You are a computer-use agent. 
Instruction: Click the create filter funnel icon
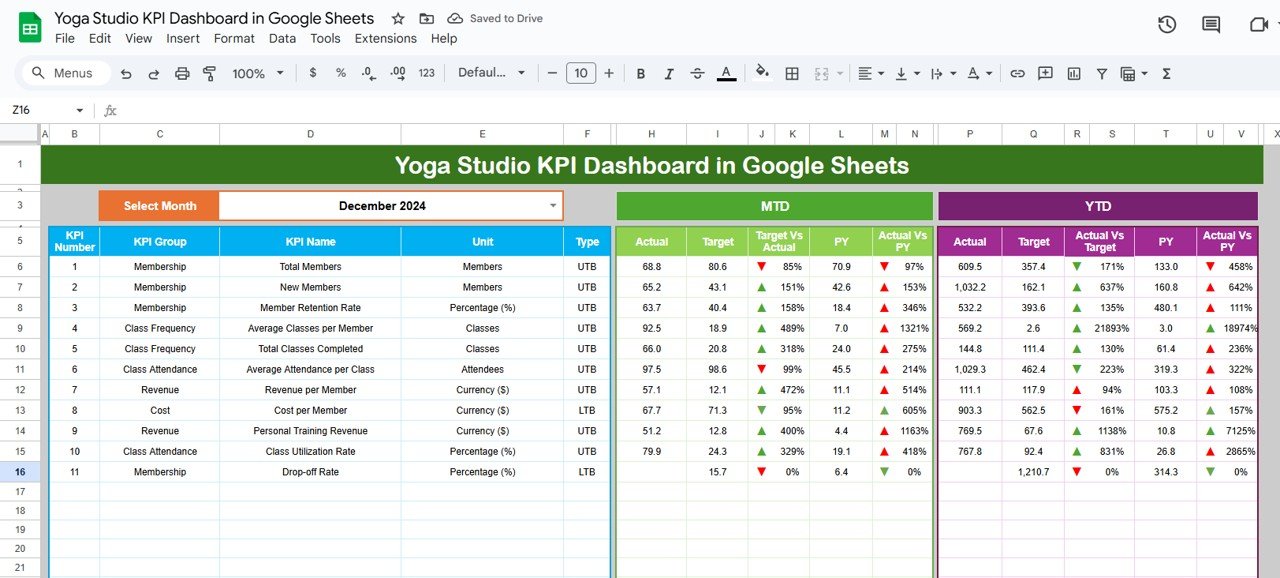(x=1101, y=73)
